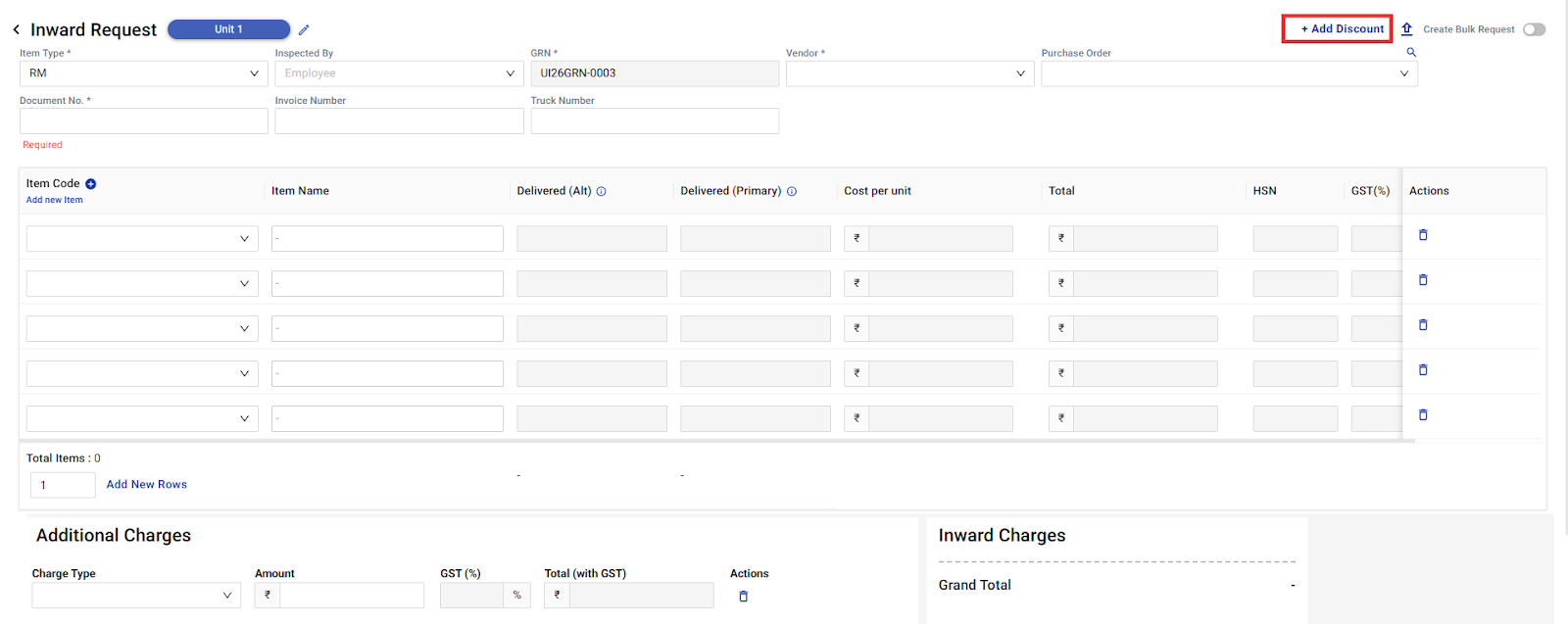Open the Charge Type dropdown
Screen dimensions: 1568x624
136,595
